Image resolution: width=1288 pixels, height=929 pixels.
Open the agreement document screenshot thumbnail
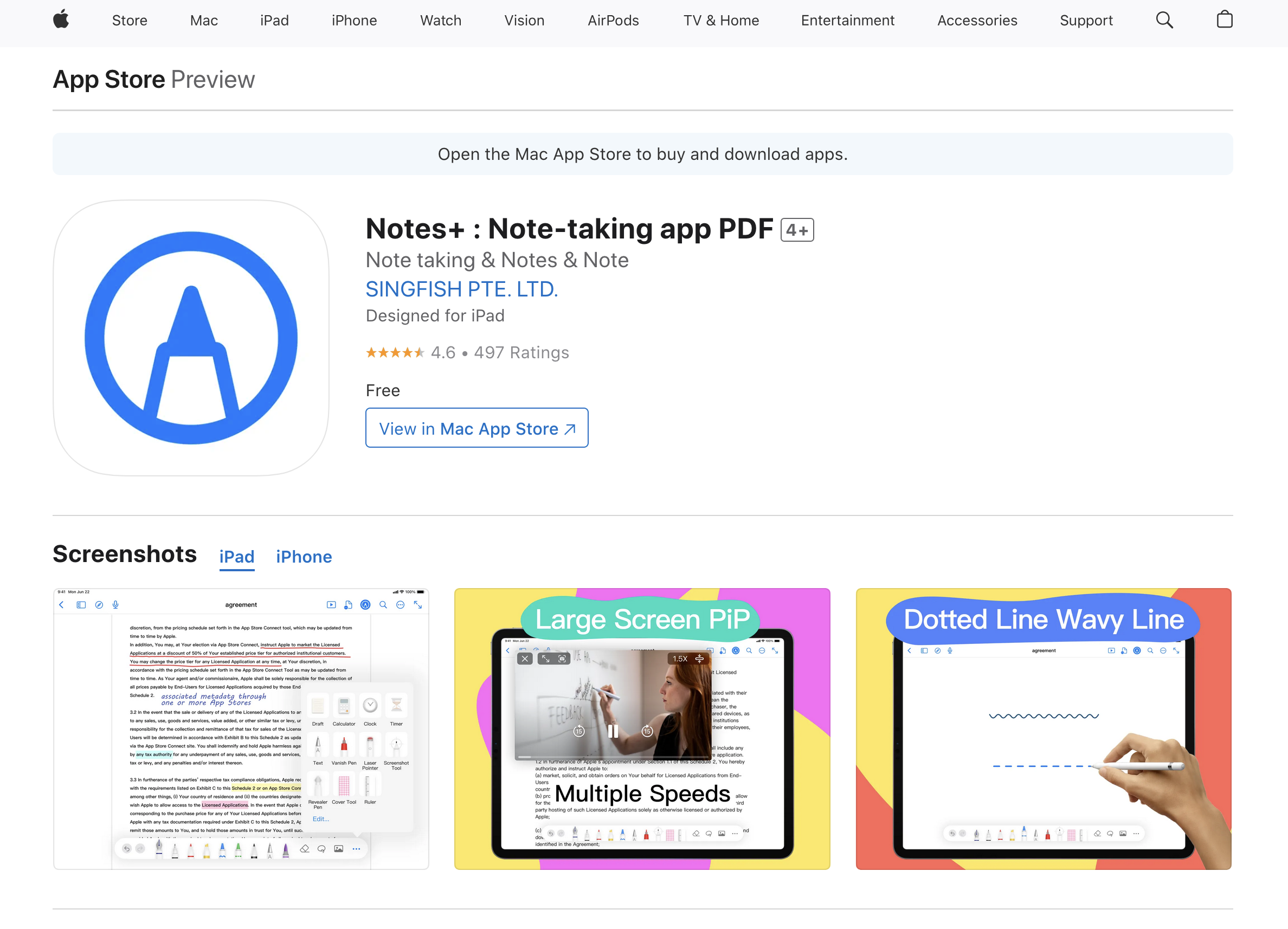(241, 728)
